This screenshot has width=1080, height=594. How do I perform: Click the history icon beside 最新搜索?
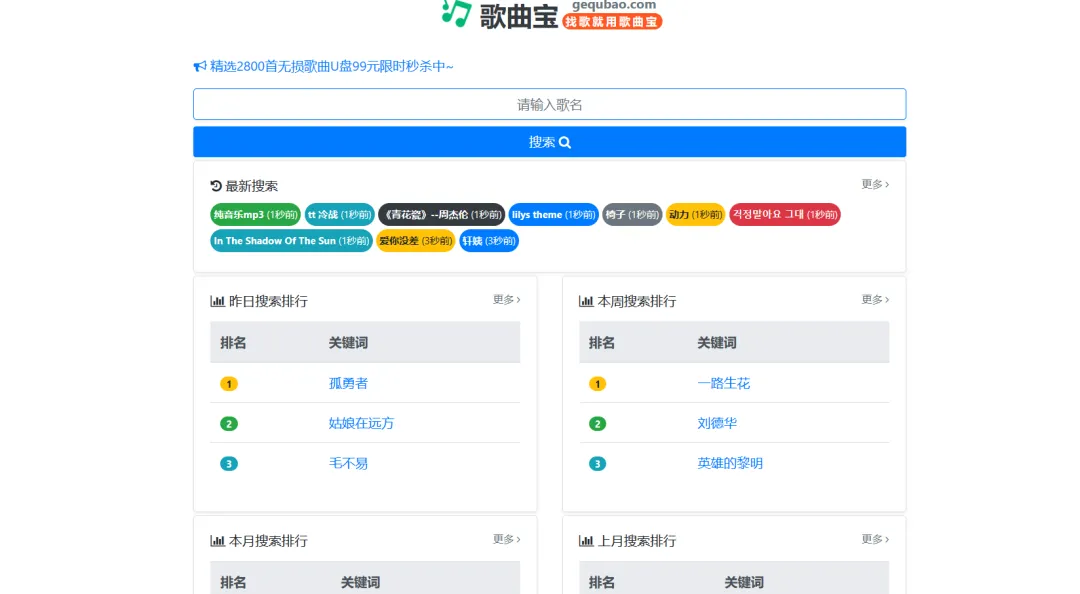[215, 184]
